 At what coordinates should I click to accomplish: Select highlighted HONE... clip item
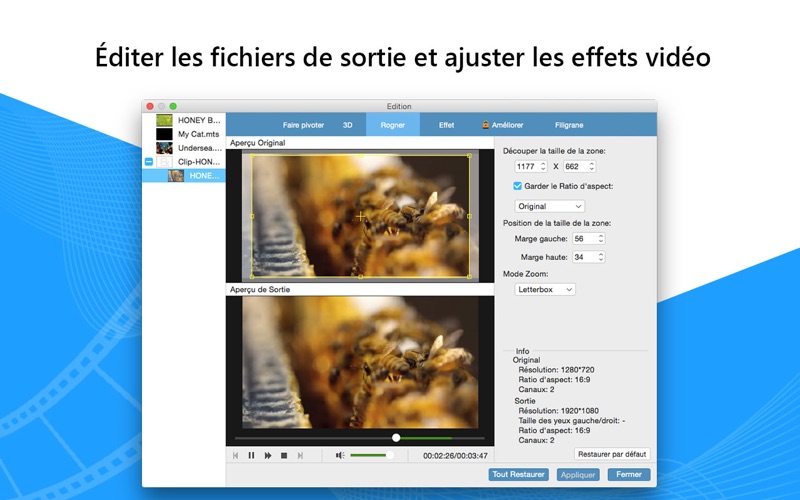pos(184,176)
